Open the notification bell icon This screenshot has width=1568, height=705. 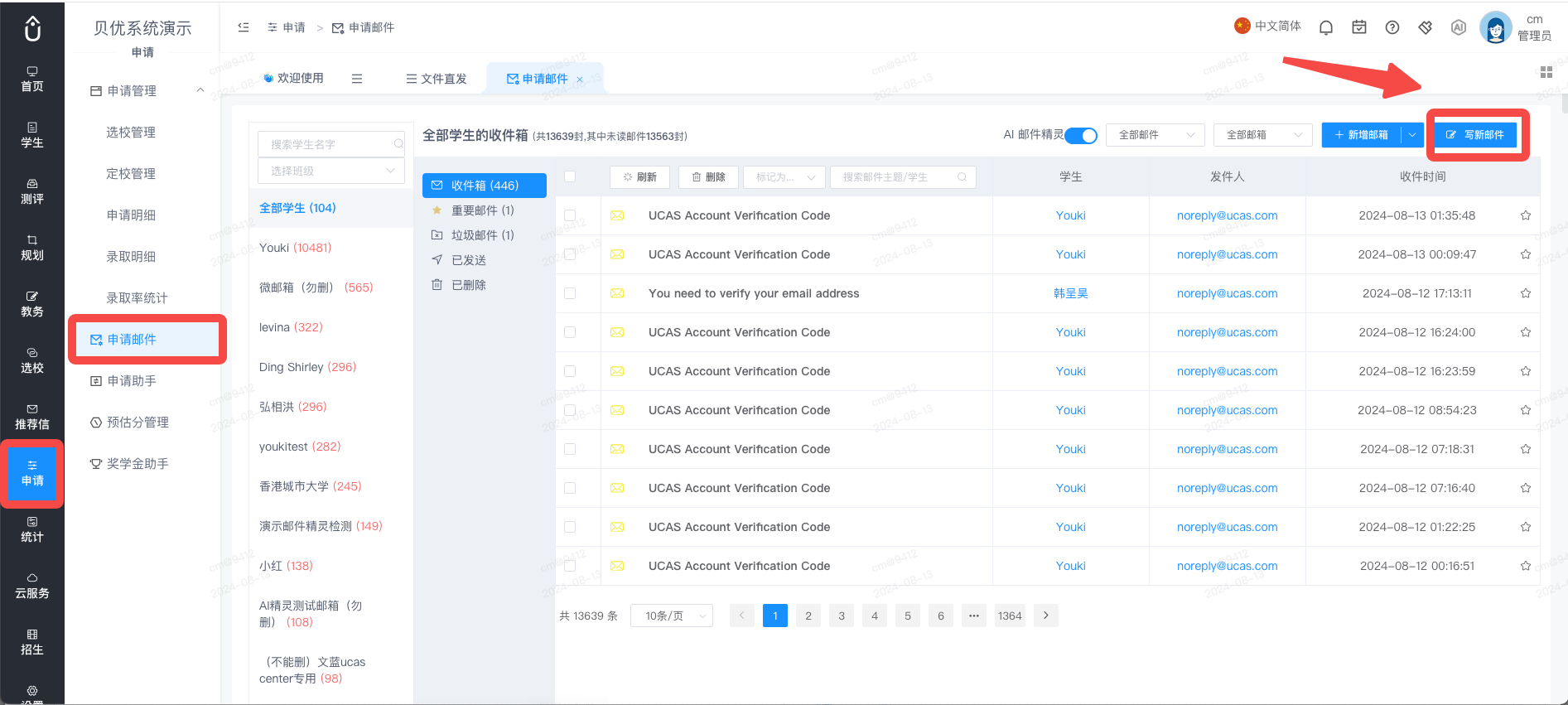(x=1326, y=27)
